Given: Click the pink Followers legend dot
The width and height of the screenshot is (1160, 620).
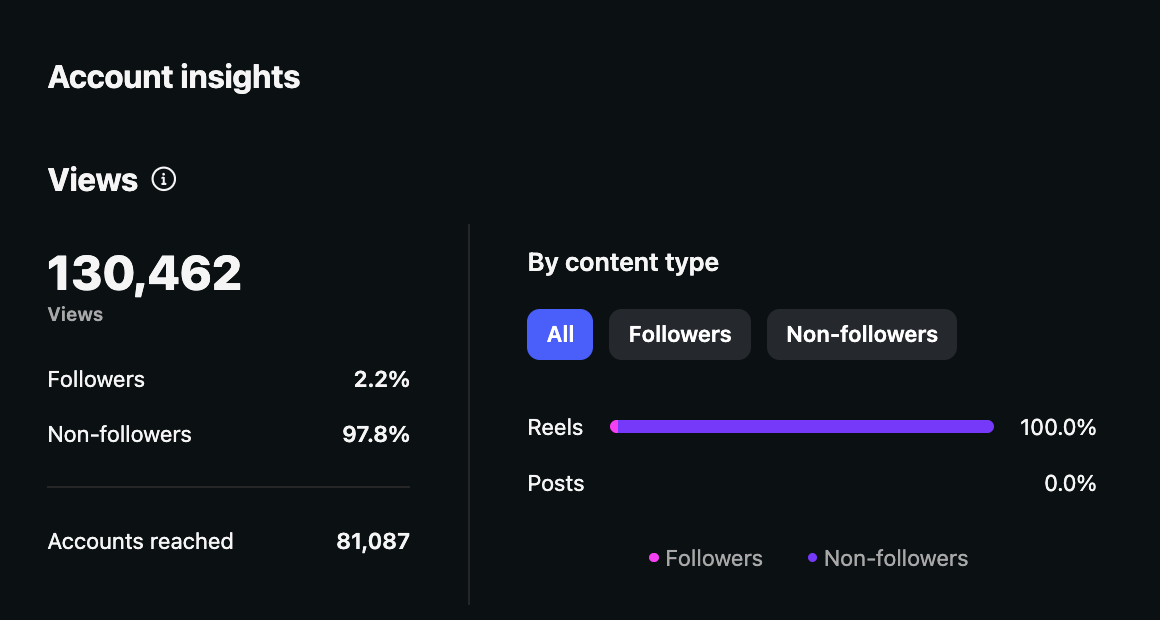Looking at the screenshot, I should tap(654, 557).
